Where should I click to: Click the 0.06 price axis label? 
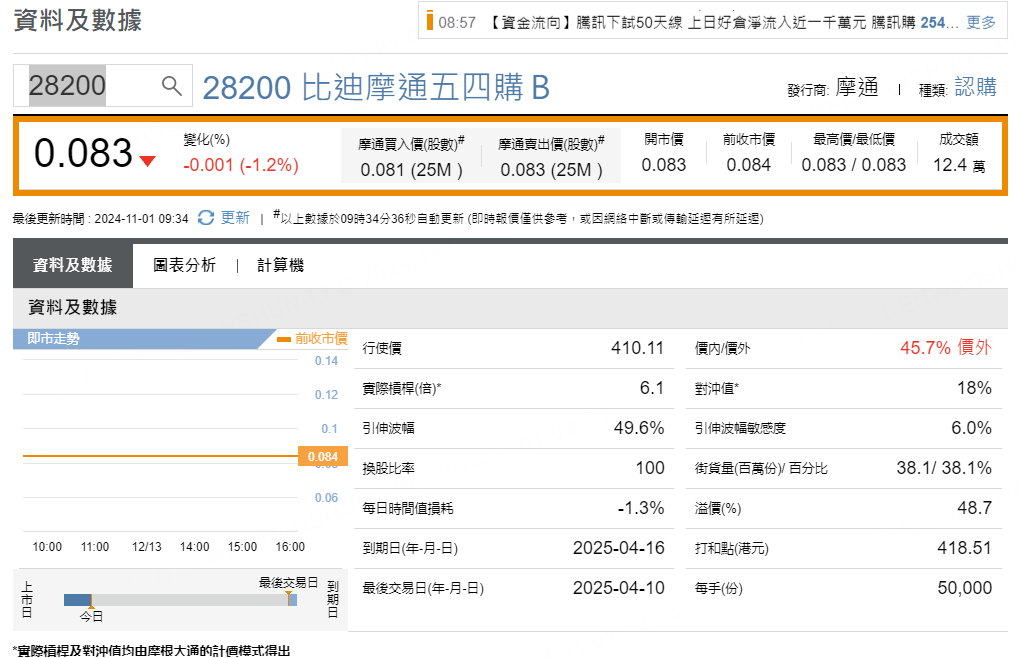click(x=327, y=498)
